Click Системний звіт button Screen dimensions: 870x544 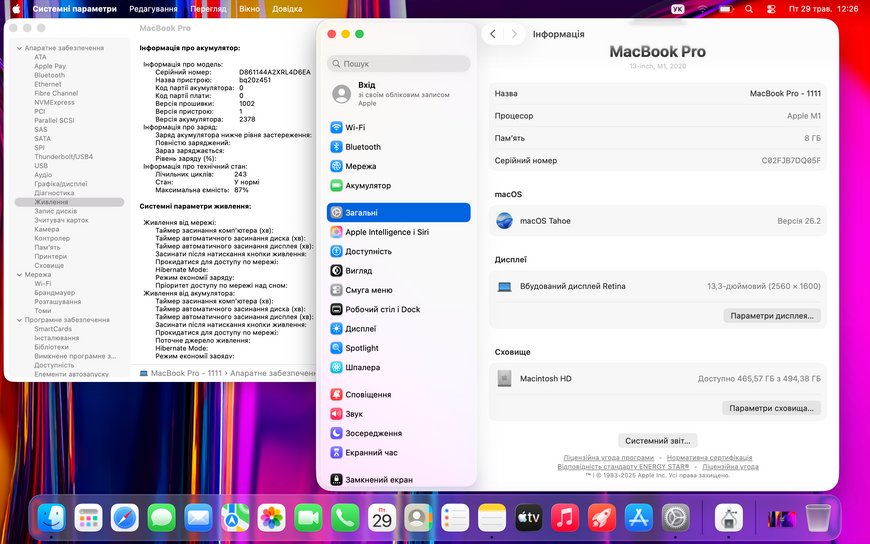(657, 441)
